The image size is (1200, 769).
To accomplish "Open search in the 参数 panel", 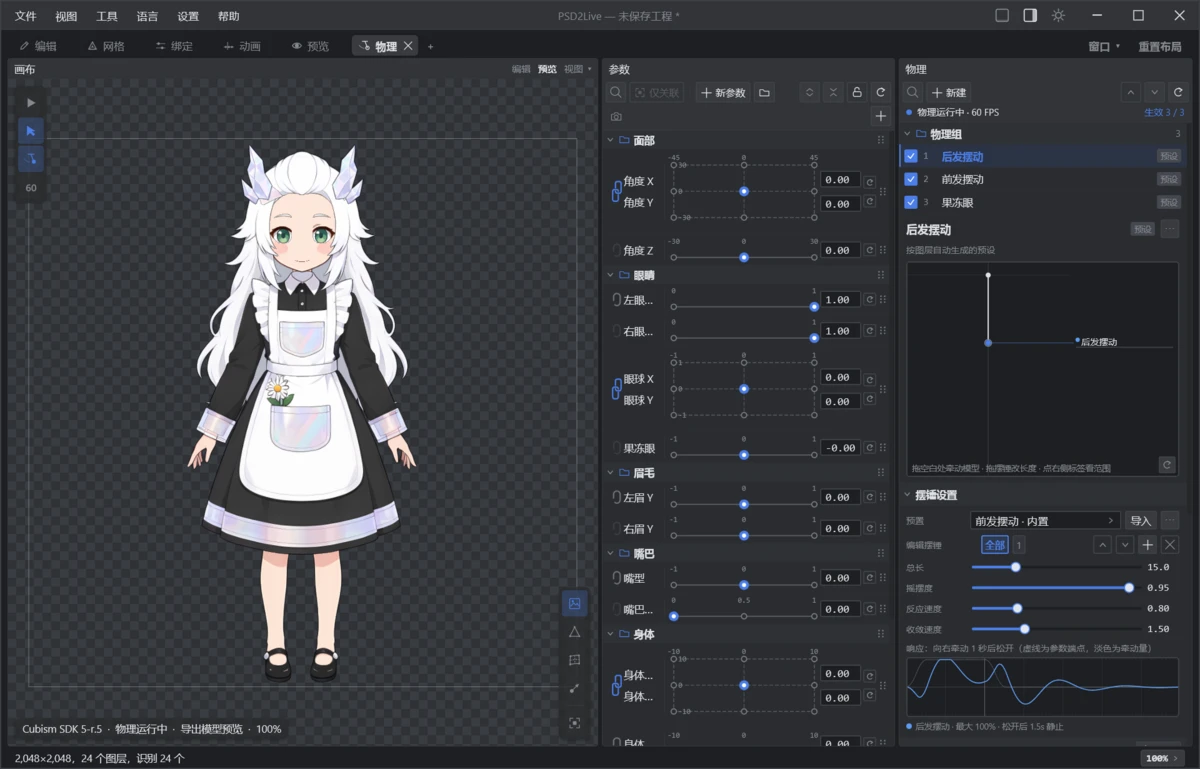I will point(616,92).
